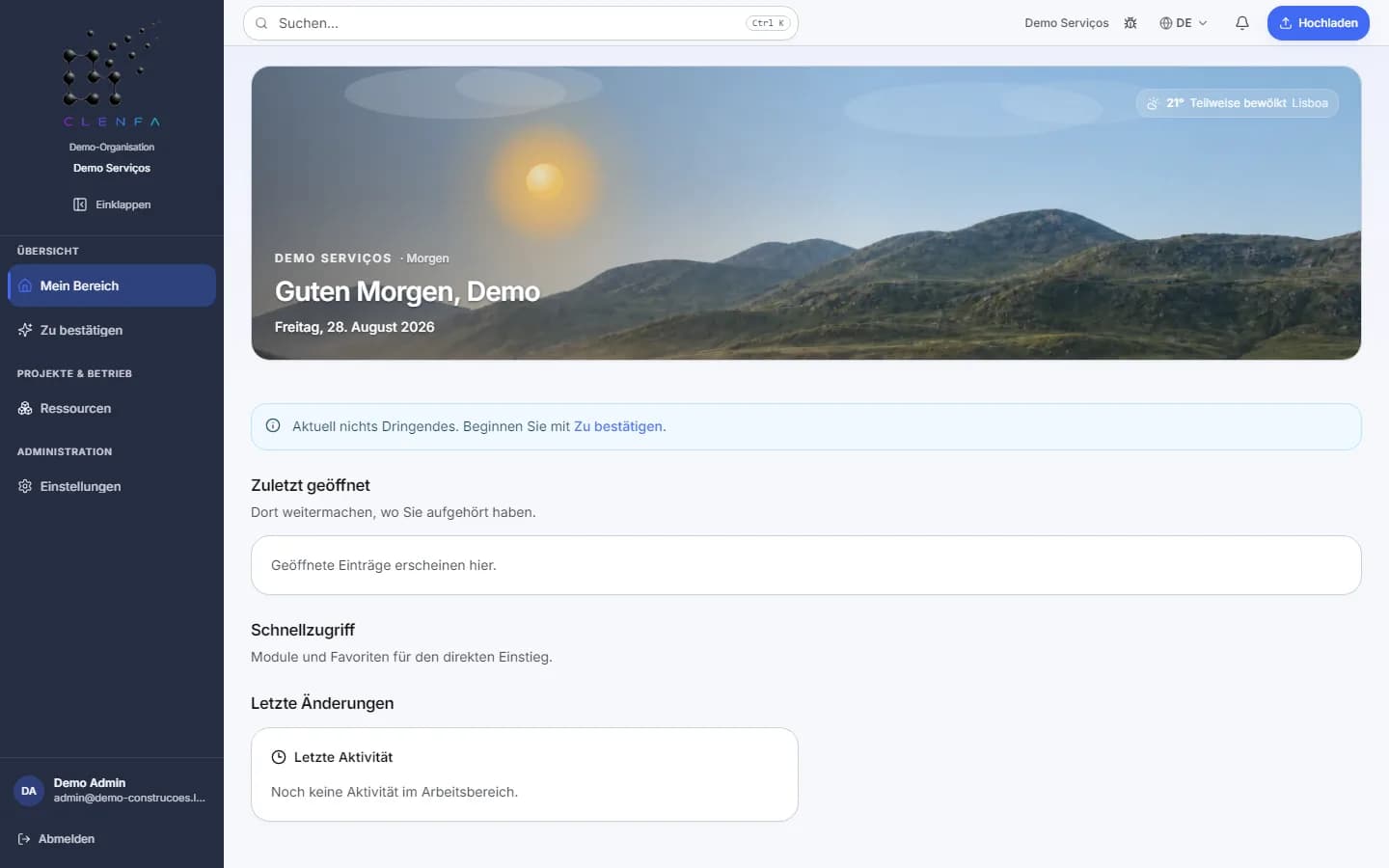The width and height of the screenshot is (1389, 868).
Task: Click Demo Serviços under the sidebar logo
Action: [x=112, y=168]
